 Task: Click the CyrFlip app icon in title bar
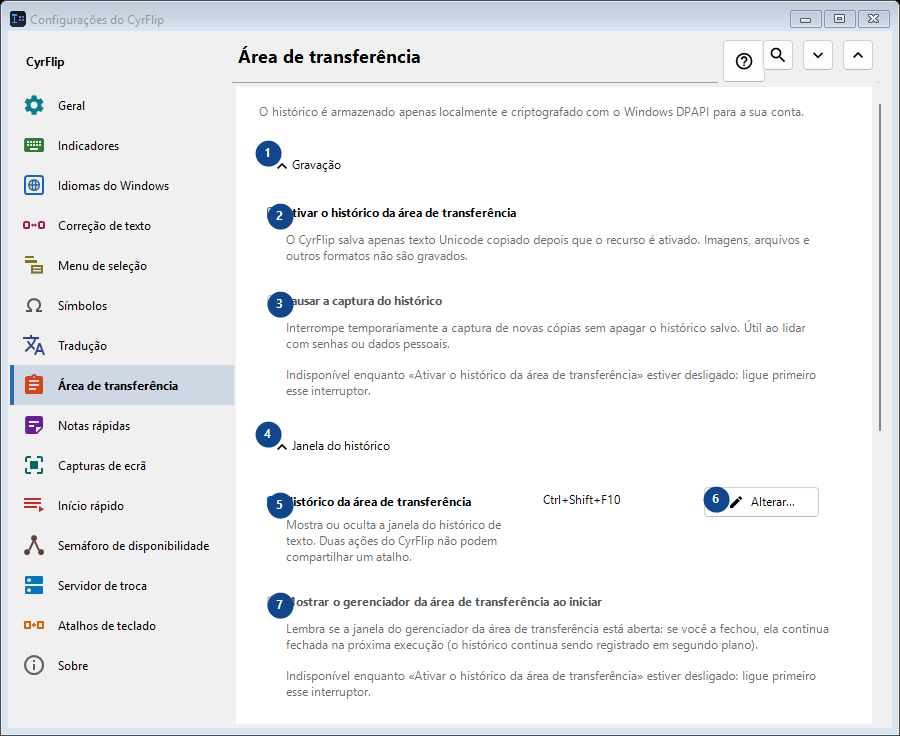pos(18,19)
